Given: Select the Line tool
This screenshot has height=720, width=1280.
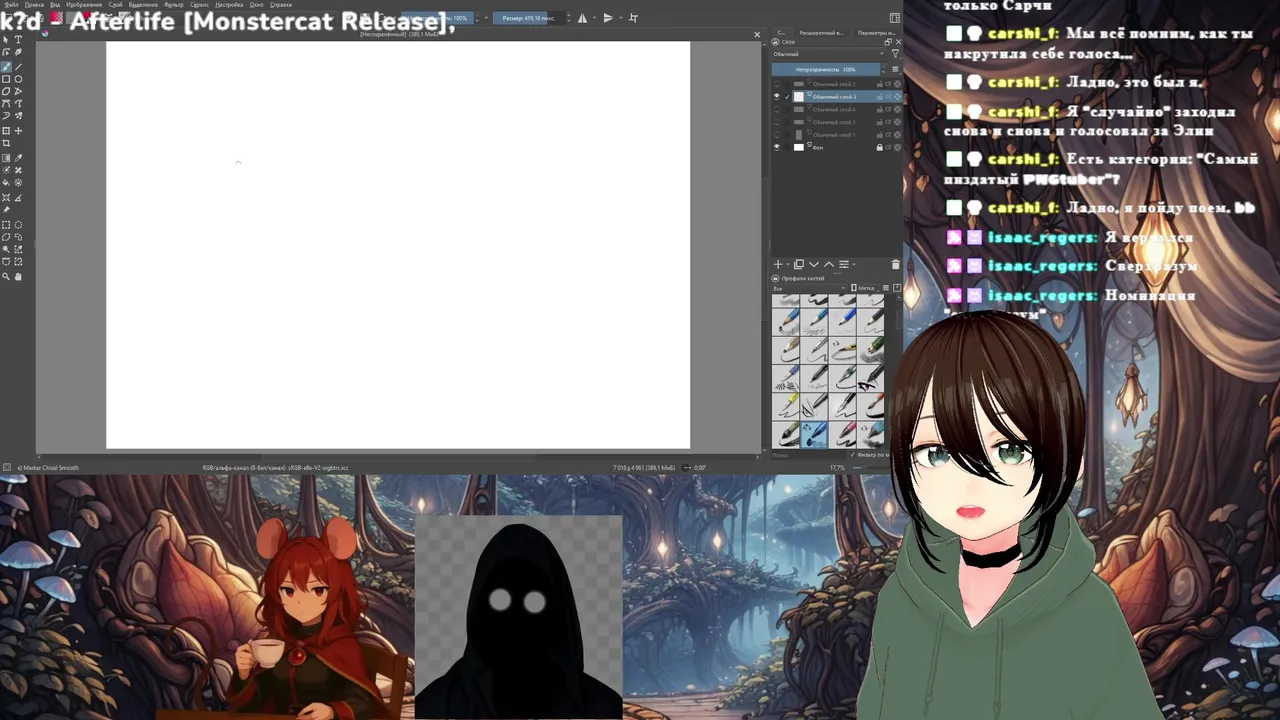Looking at the screenshot, I should [x=18, y=66].
